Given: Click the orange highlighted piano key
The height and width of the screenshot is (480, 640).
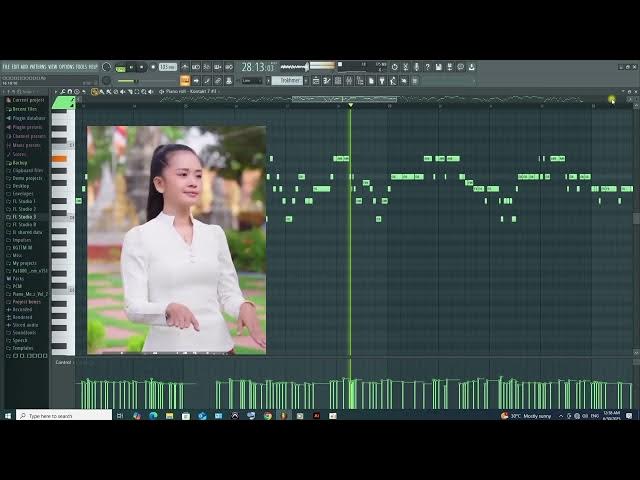Looking at the screenshot, I should tap(59, 159).
